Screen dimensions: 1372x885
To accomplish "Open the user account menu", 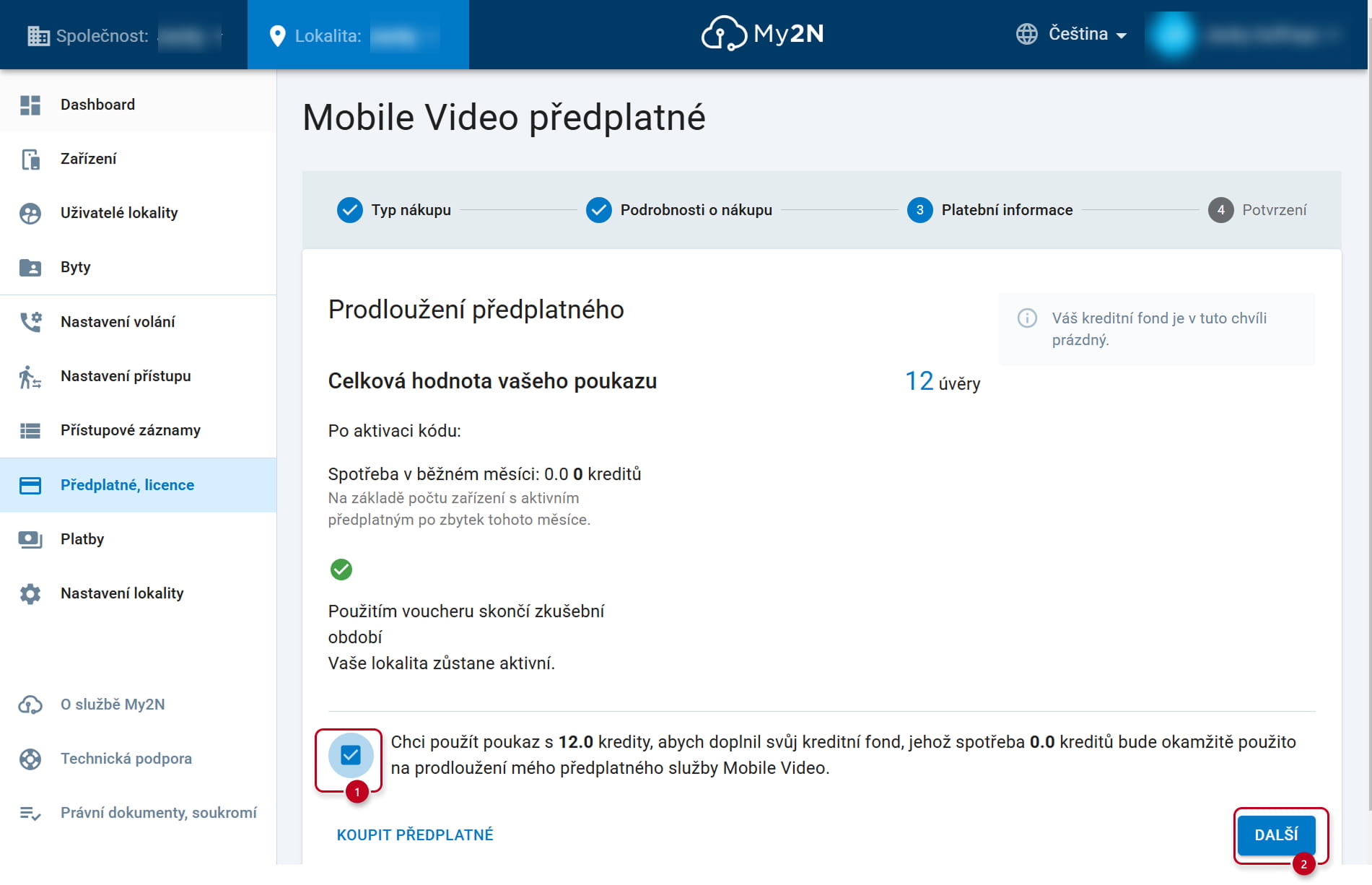I will tap(1245, 35).
